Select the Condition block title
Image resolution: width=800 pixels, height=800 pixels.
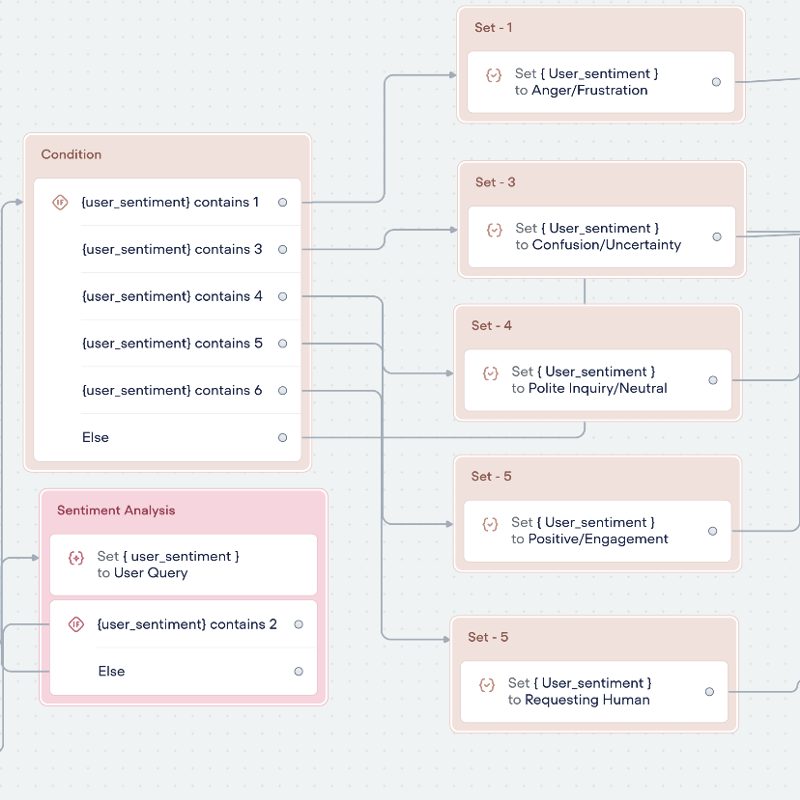71,155
